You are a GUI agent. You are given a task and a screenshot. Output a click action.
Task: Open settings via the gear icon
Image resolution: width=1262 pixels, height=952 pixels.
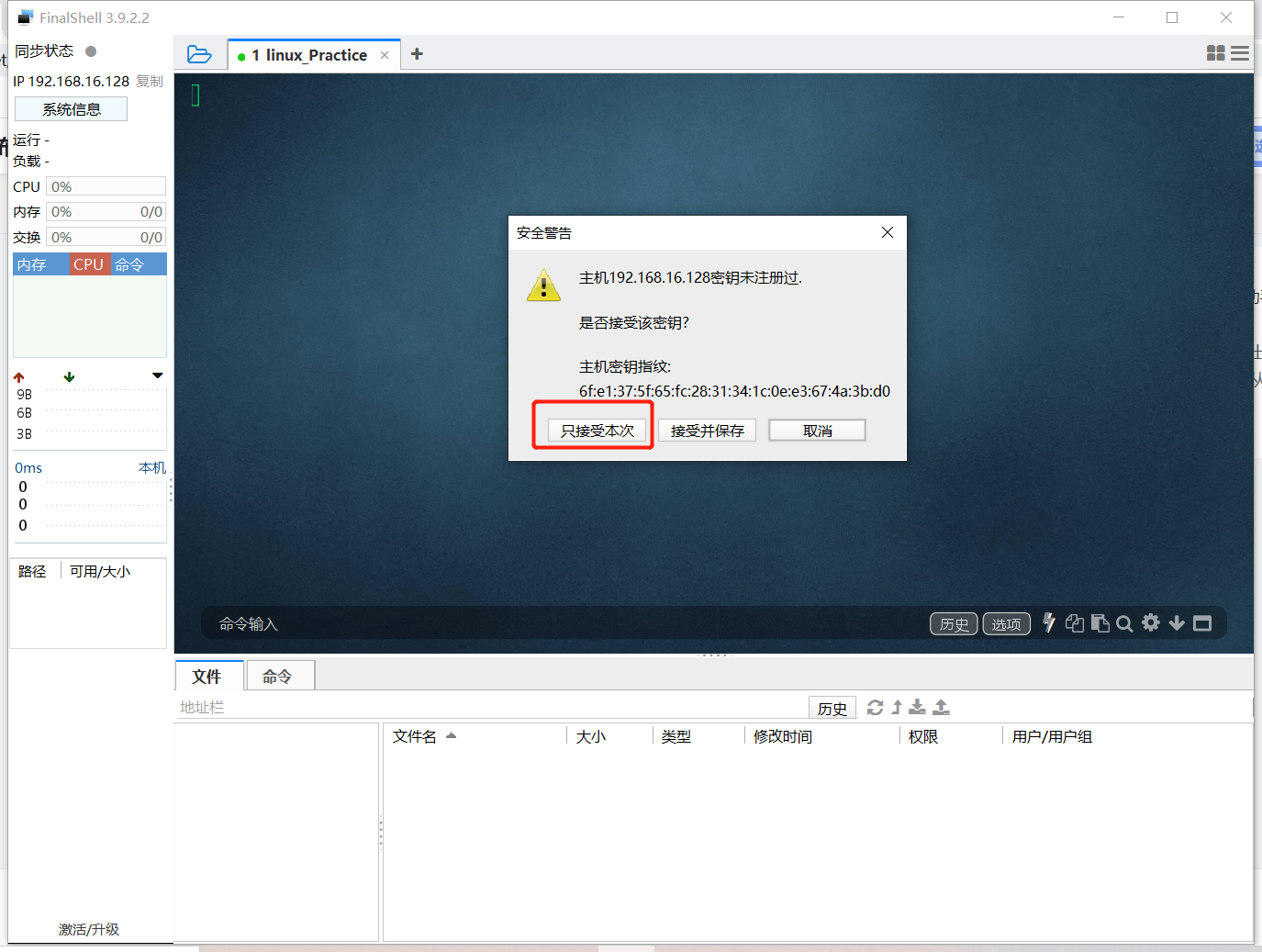click(1150, 623)
